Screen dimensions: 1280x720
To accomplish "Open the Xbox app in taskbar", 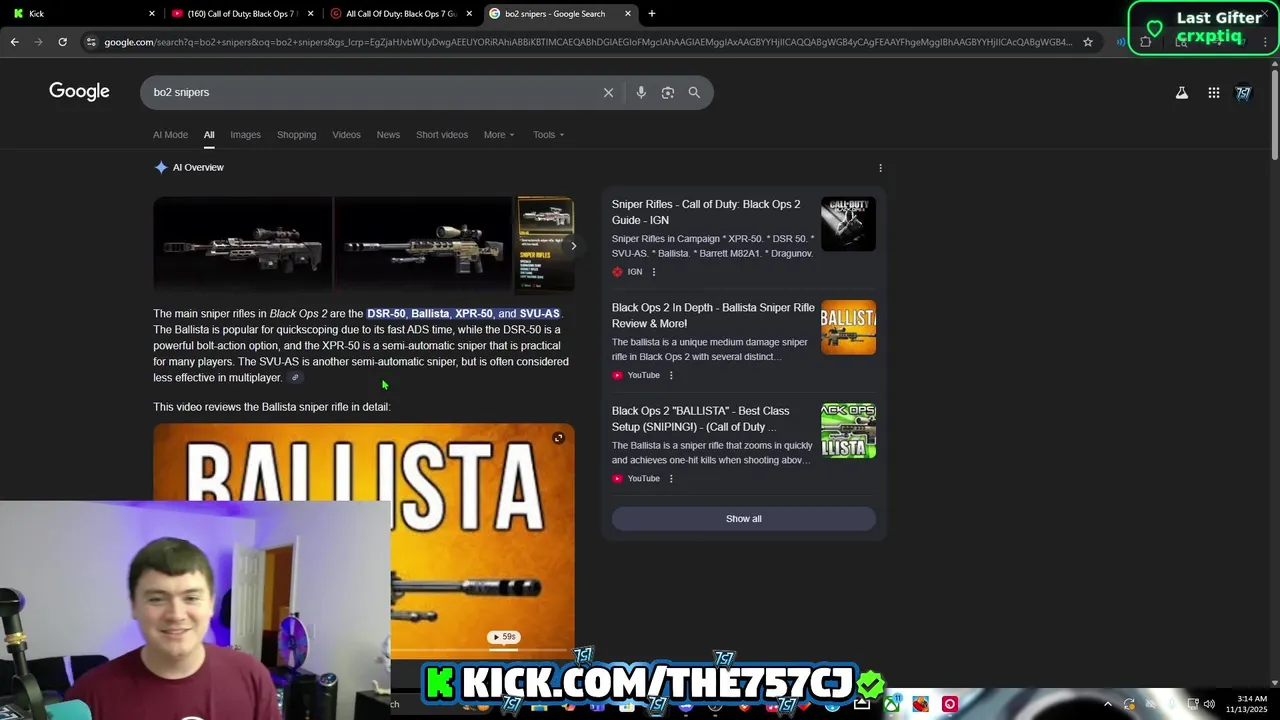I will (x=891, y=704).
